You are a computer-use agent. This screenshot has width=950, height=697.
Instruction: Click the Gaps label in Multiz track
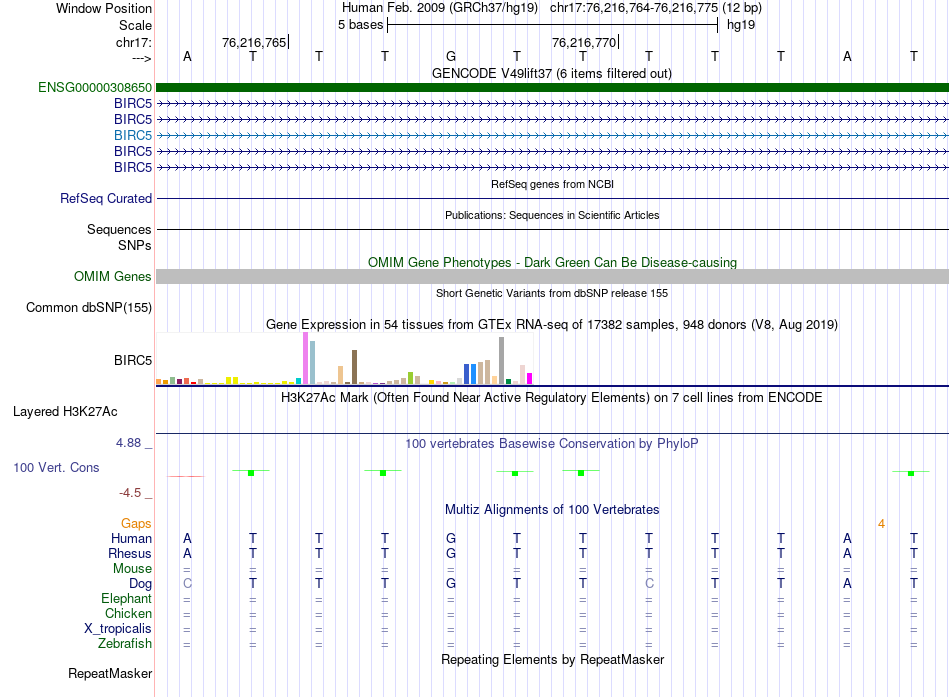136,524
